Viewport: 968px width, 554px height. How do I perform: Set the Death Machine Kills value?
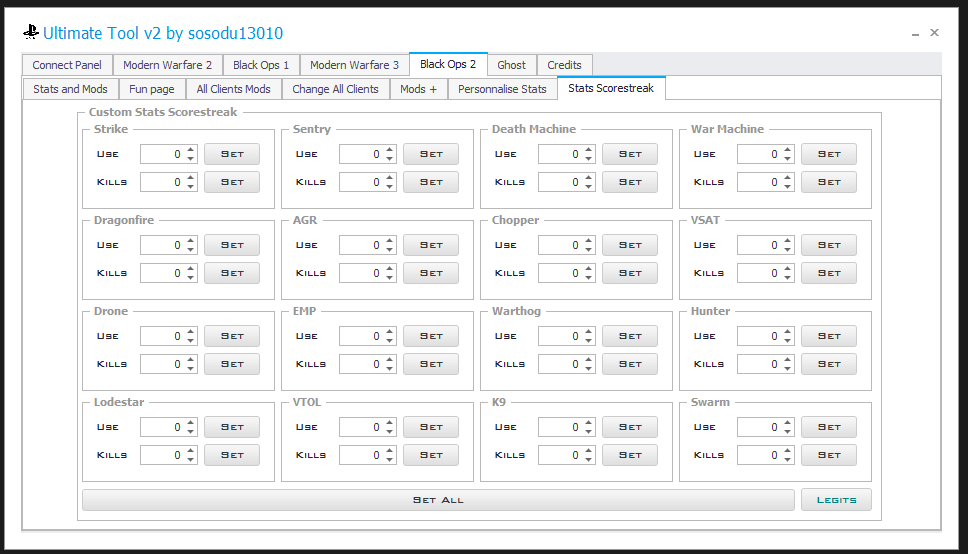(x=630, y=182)
